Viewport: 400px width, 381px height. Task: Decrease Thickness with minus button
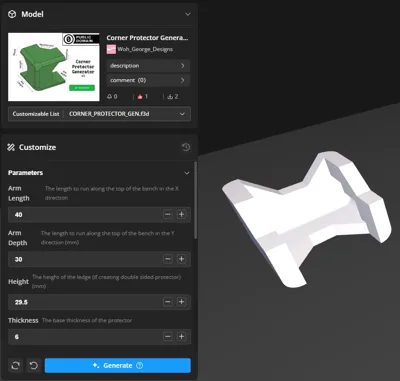click(x=168, y=337)
